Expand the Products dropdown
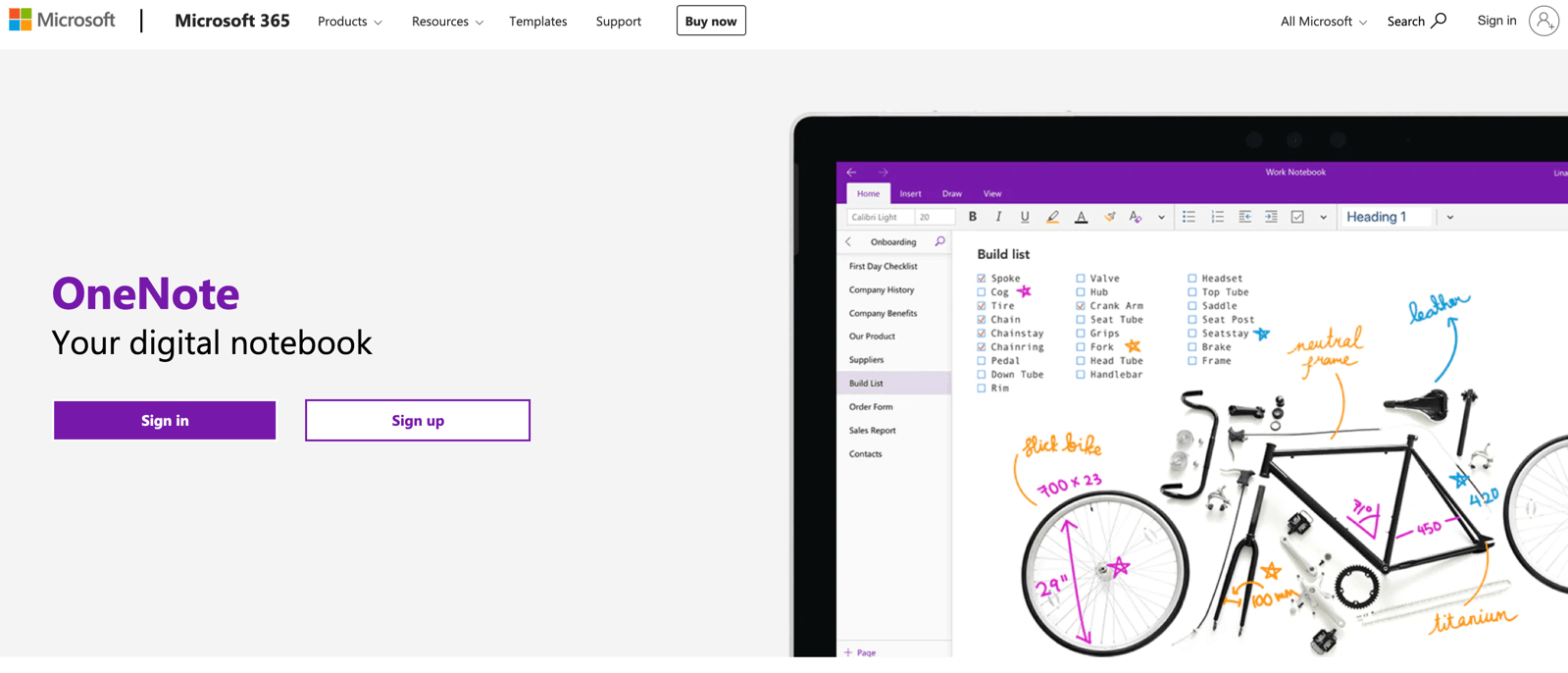 (350, 22)
